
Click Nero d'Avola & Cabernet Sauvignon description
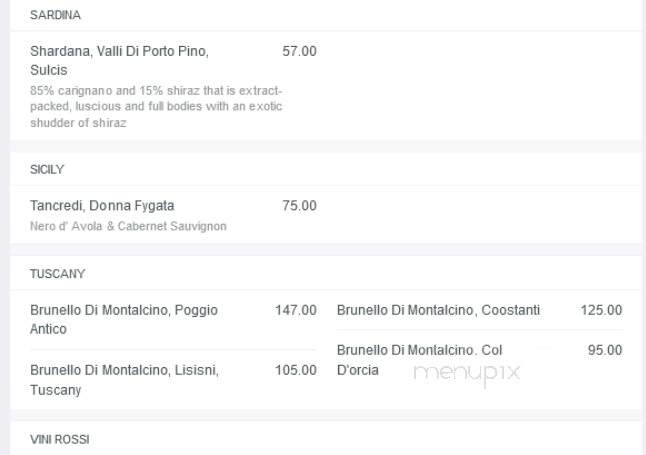pyautogui.click(x=128, y=226)
